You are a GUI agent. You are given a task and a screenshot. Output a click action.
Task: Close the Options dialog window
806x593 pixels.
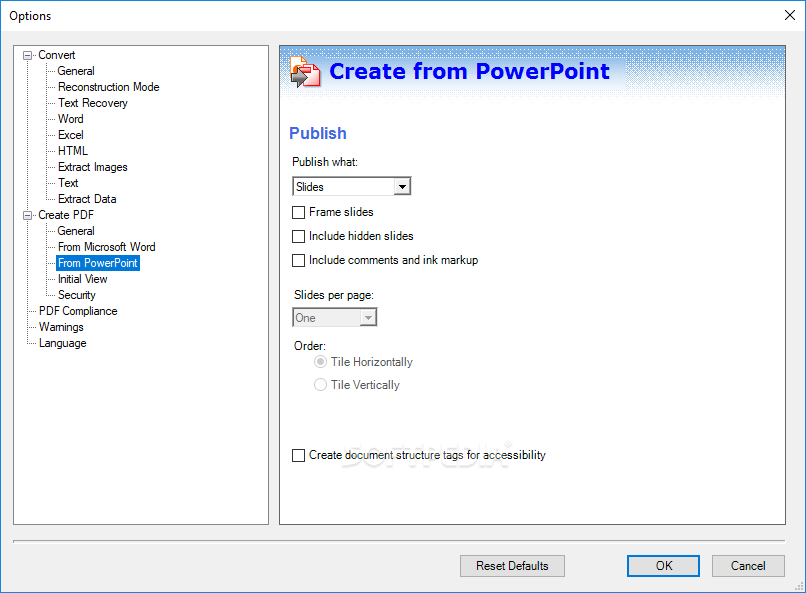790,15
